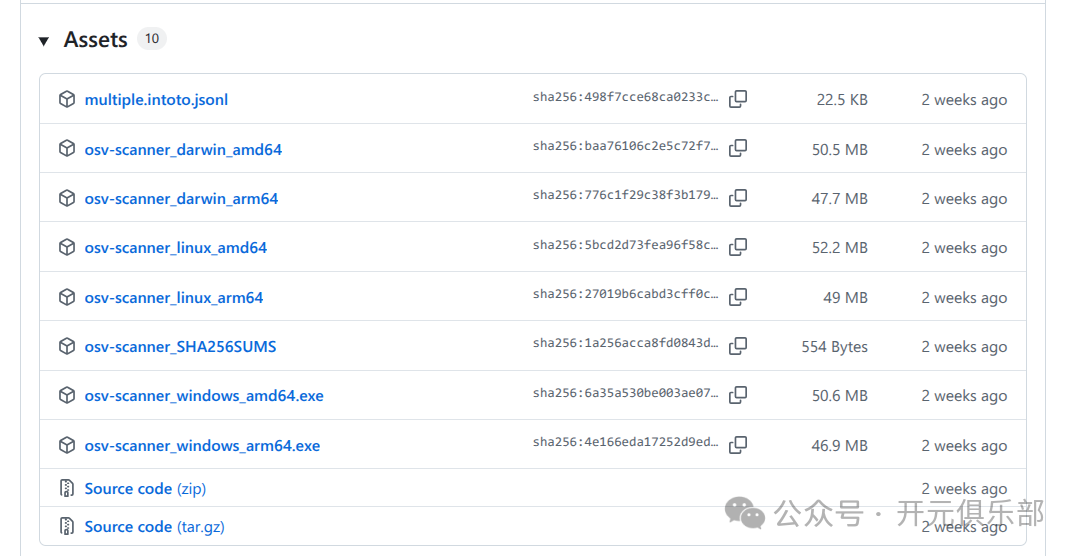The width and height of the screenshot is (1078, 556).
Task: Download osv-scanner_linux_arm64
Action: pyautogui.click(x=174, y=298)
